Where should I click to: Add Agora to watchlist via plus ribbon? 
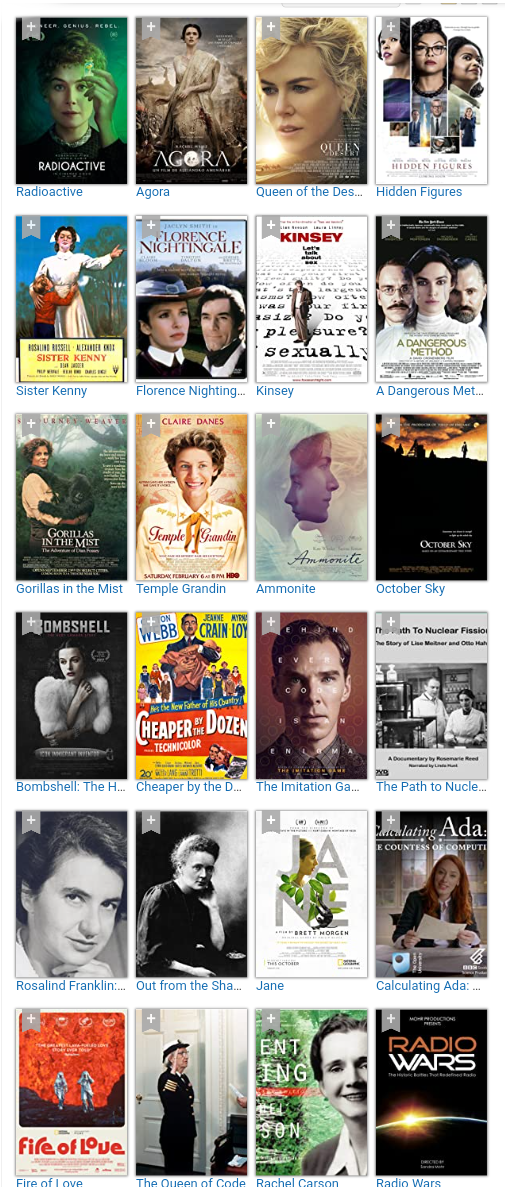151,29
